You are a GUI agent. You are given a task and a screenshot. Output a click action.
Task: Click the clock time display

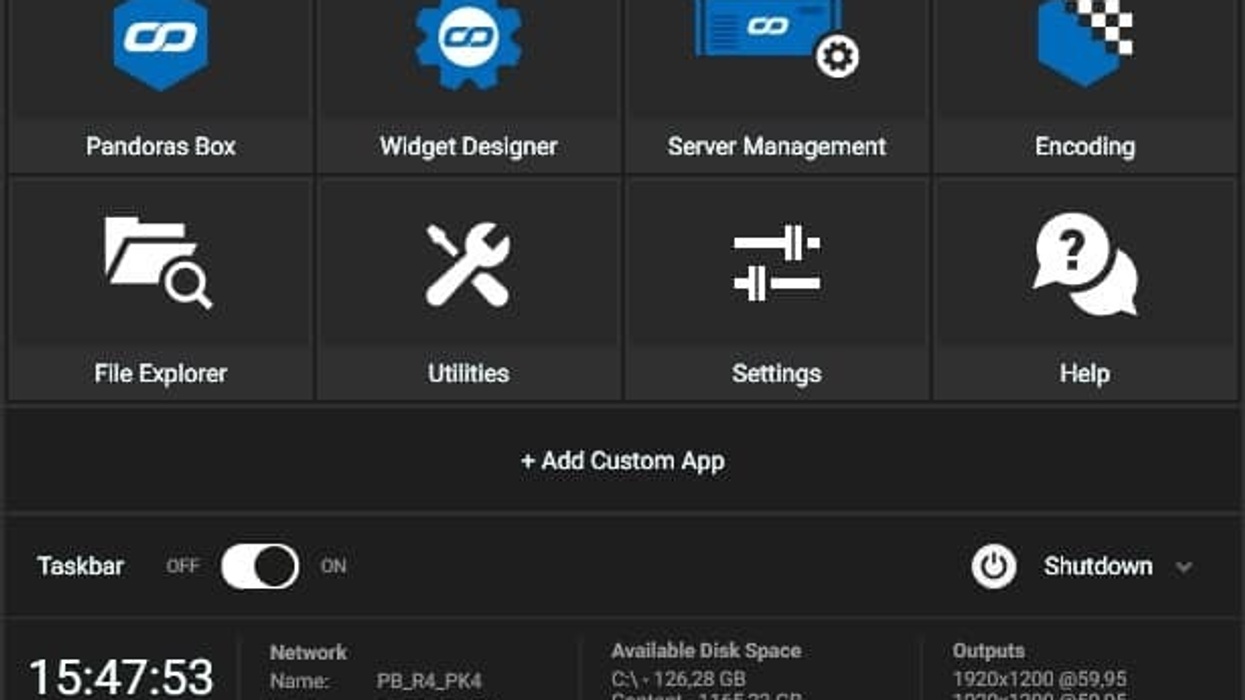(x=121, y=677)
